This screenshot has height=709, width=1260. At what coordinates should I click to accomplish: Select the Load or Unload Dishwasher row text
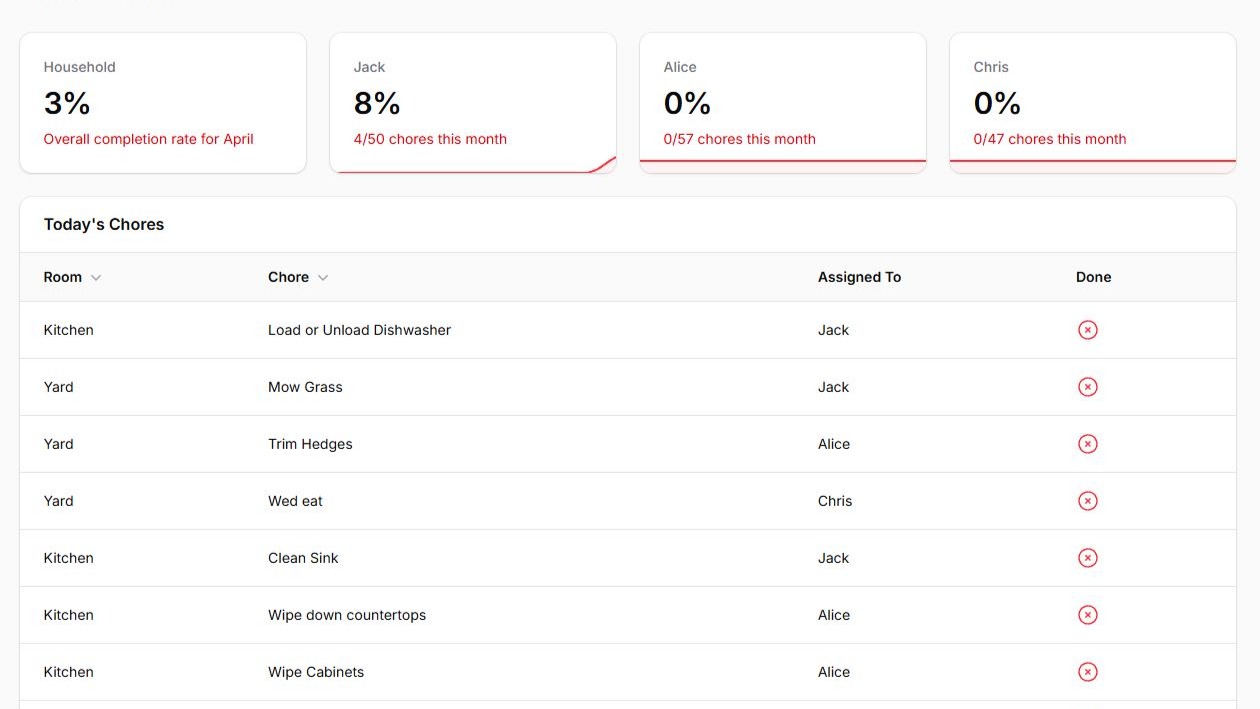pyautogui.click(x=359, y=330)
